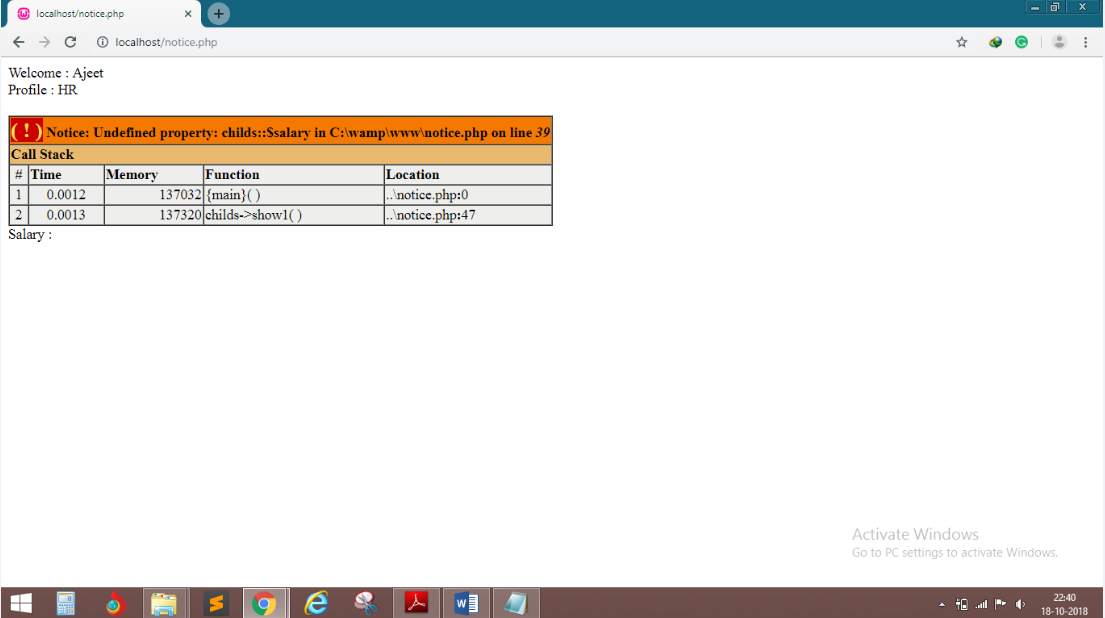This screenshot has height=618, width=1105.
Task: Open Microsoft Word from the taskbar
Action: [466, 603]
